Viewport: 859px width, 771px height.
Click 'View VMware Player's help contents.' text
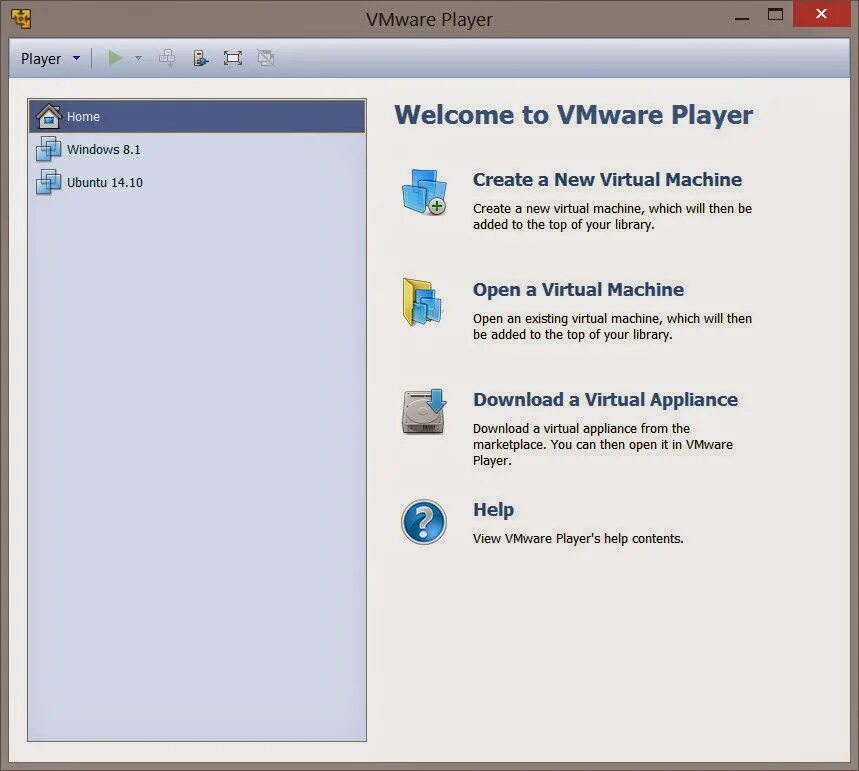(578, 539)
